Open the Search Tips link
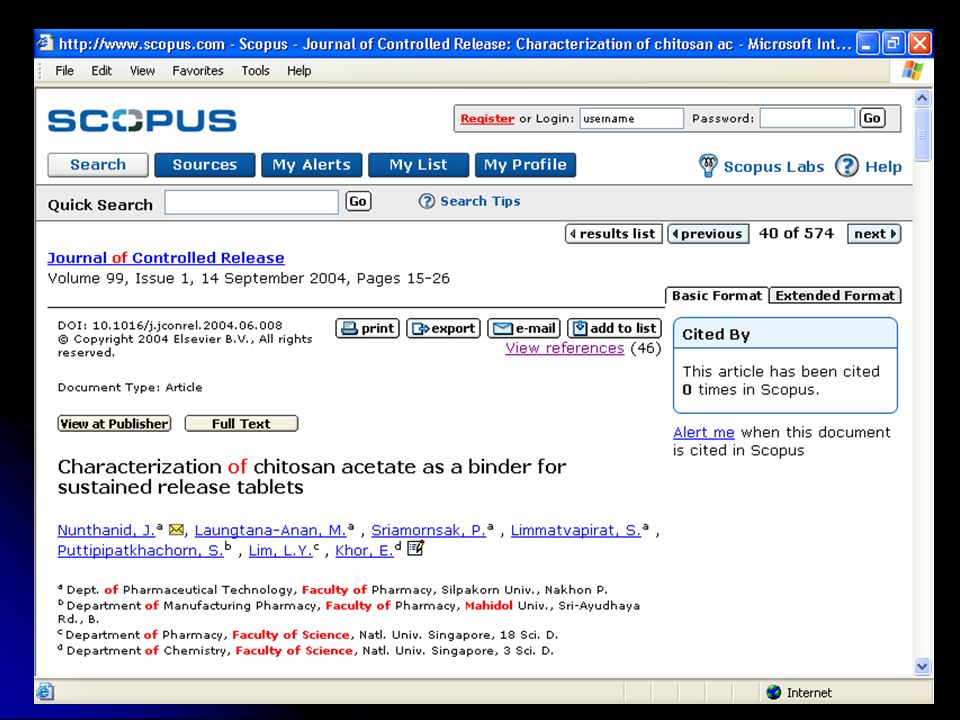Viewport: 960px width, 720px height. click(480, 201)
